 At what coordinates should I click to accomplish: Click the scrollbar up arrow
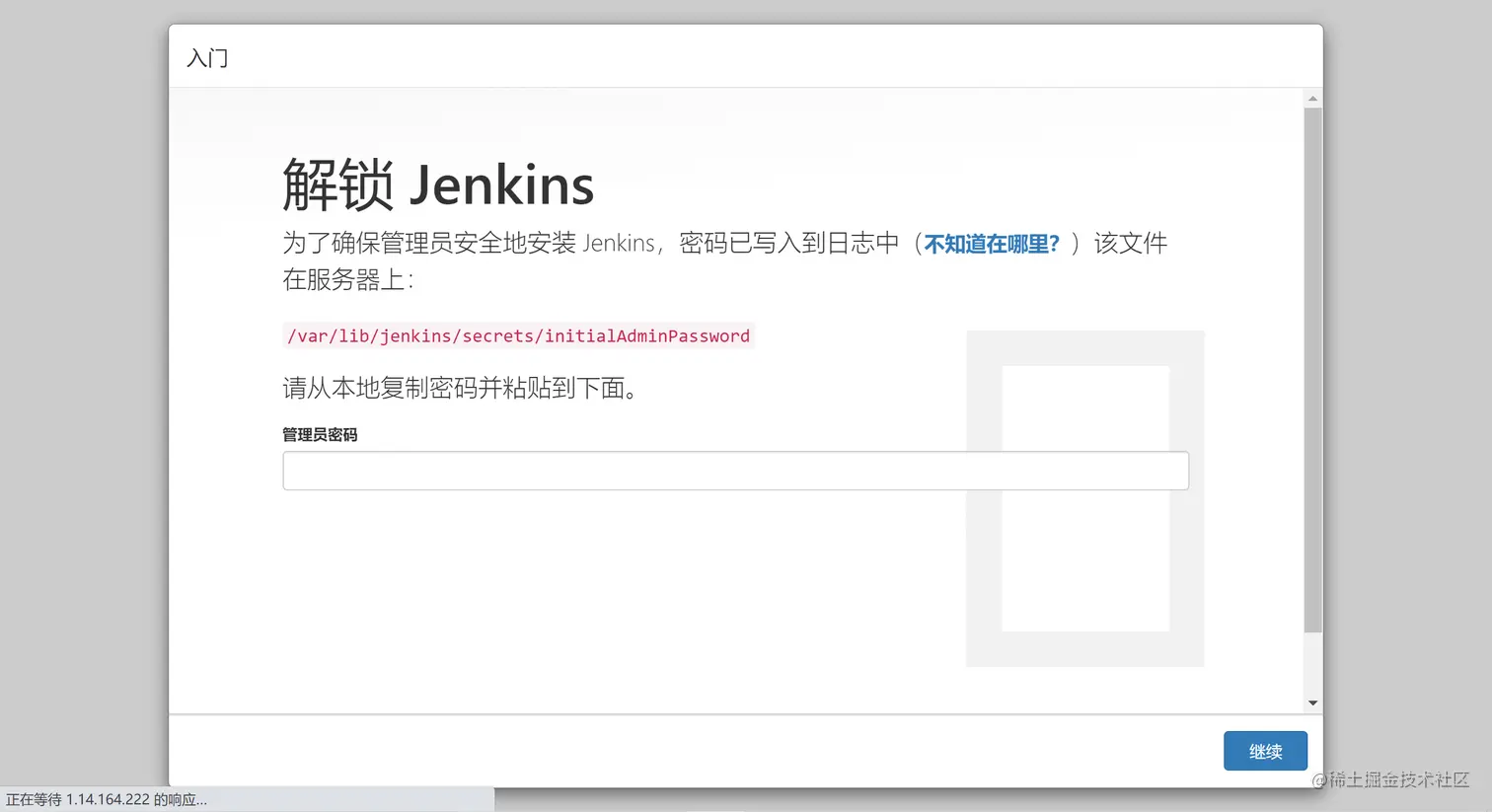(x=1312, y=99)
